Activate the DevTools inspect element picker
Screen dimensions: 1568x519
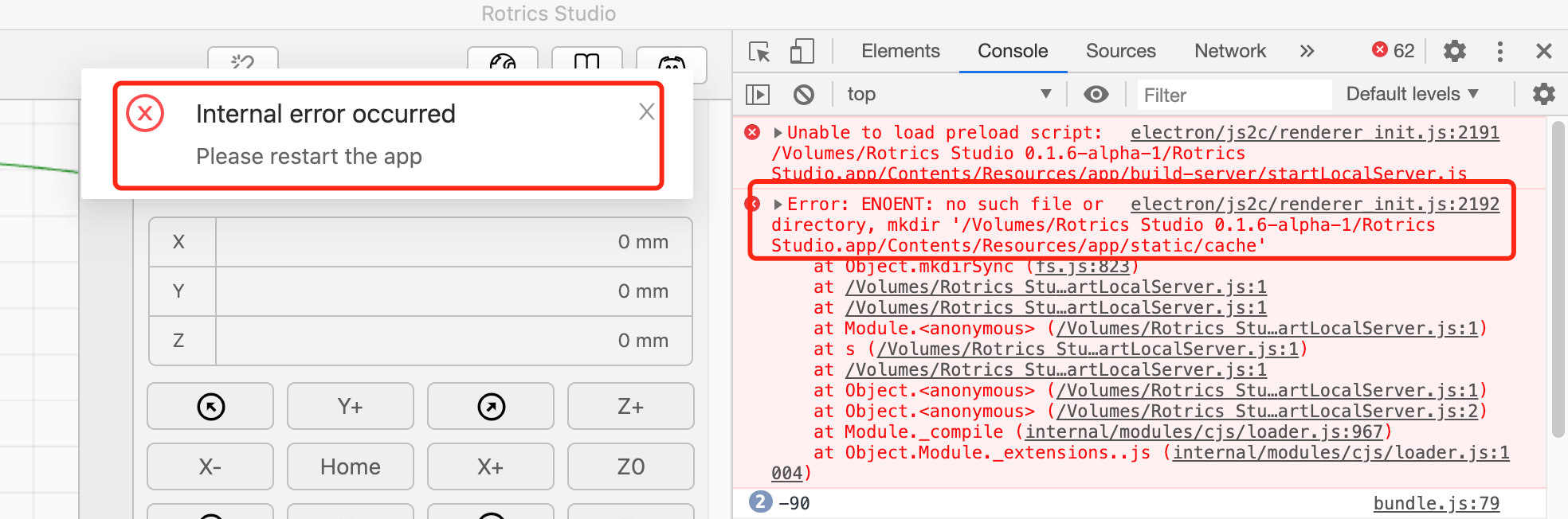pos(759,51)
